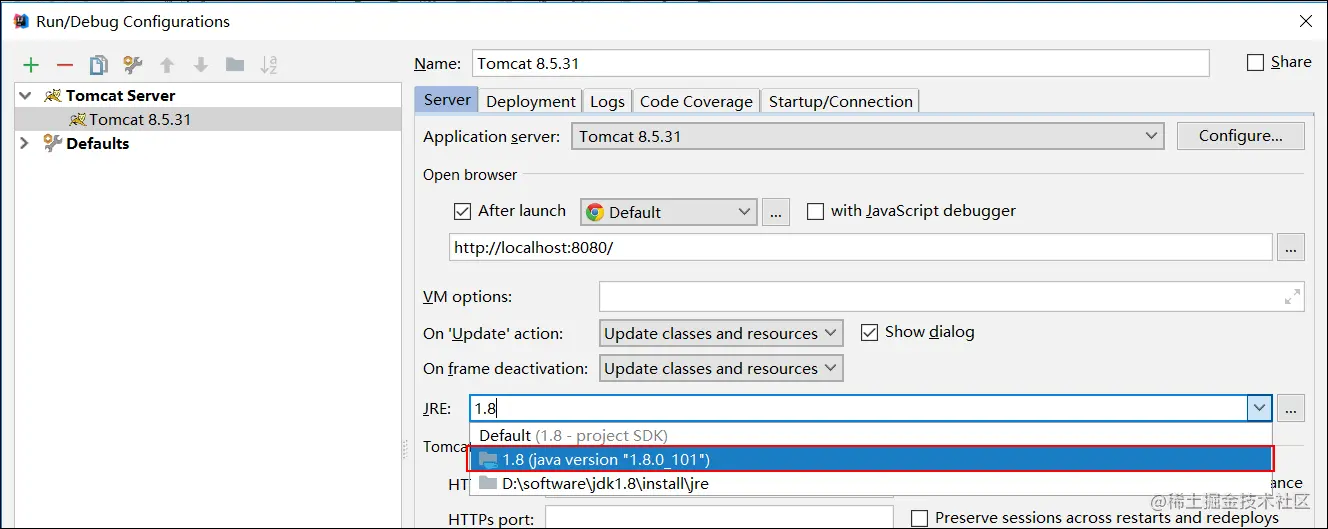The width and height of the screenshot is (1328, 529).
Task: Select 1.8 java version "1.8.0_101" option
Action: (870, 459)
